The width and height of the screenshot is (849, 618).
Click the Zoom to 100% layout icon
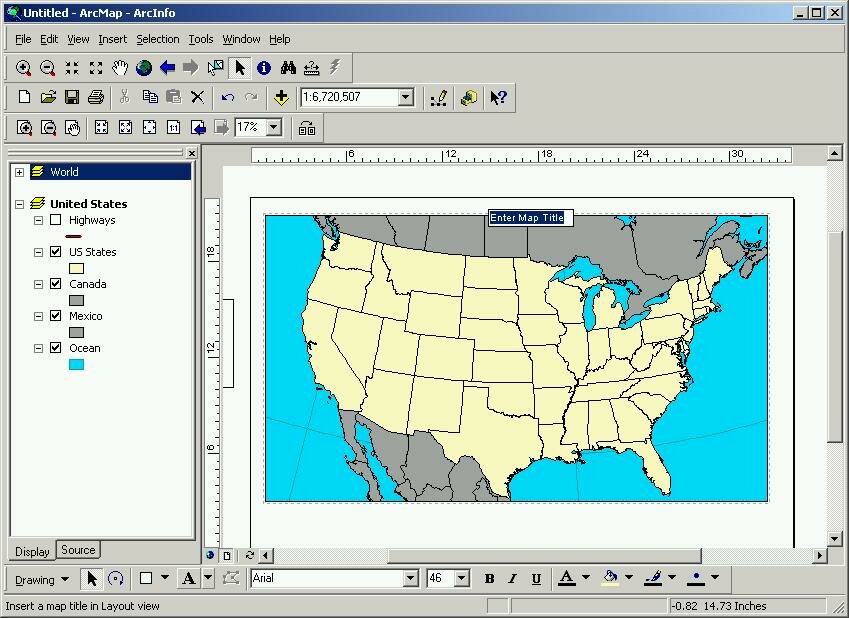tap(173, 128)
